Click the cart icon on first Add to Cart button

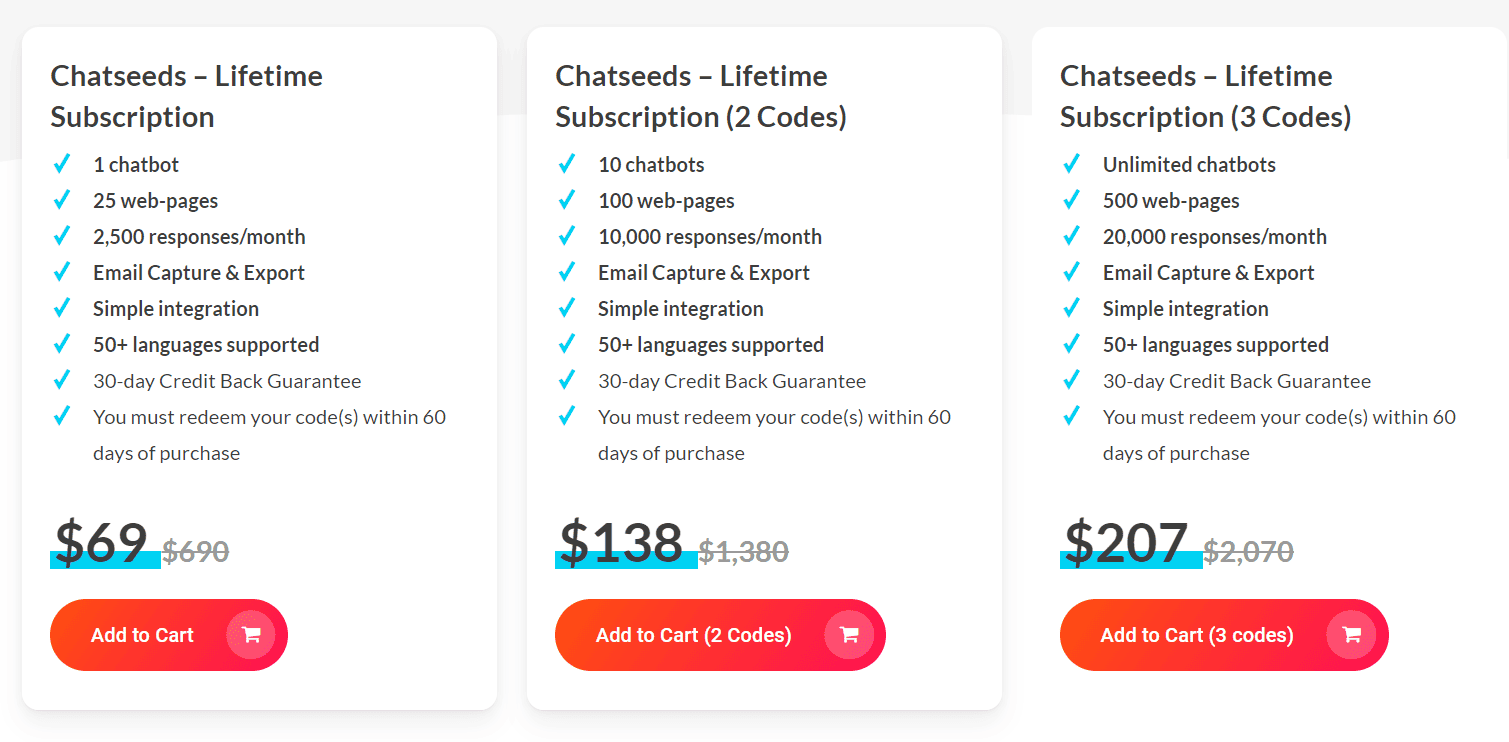click(x=252, y=634)
